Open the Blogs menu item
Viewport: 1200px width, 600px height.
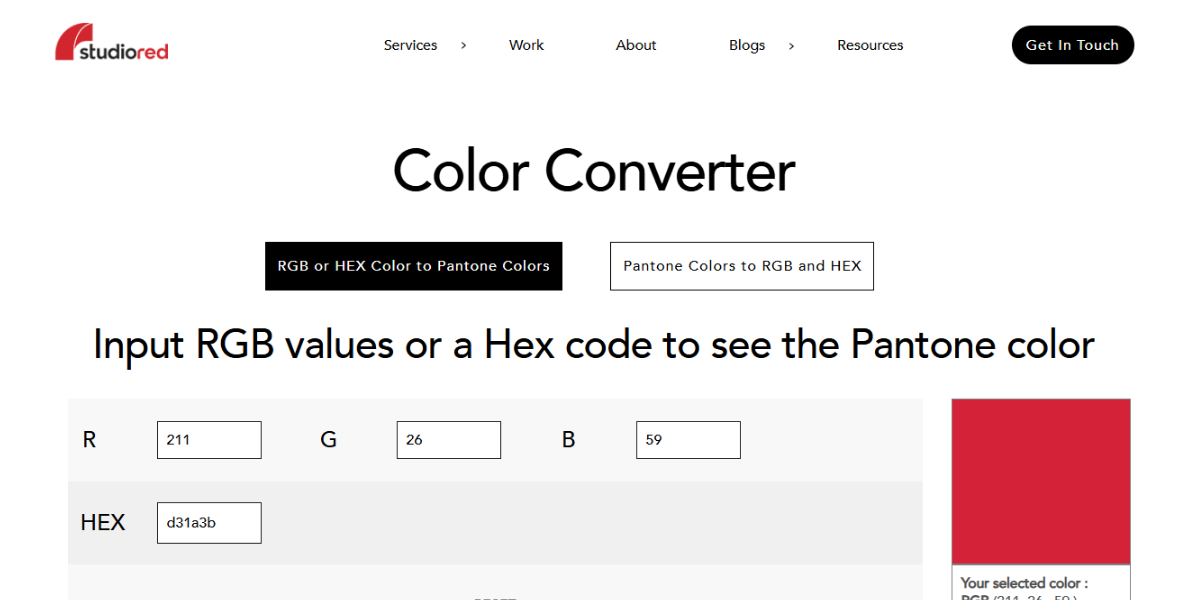pos(747,45)
